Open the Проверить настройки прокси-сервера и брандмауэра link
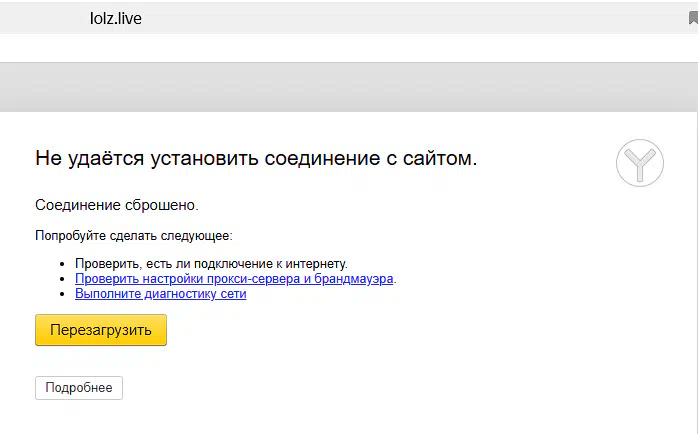 234,279
